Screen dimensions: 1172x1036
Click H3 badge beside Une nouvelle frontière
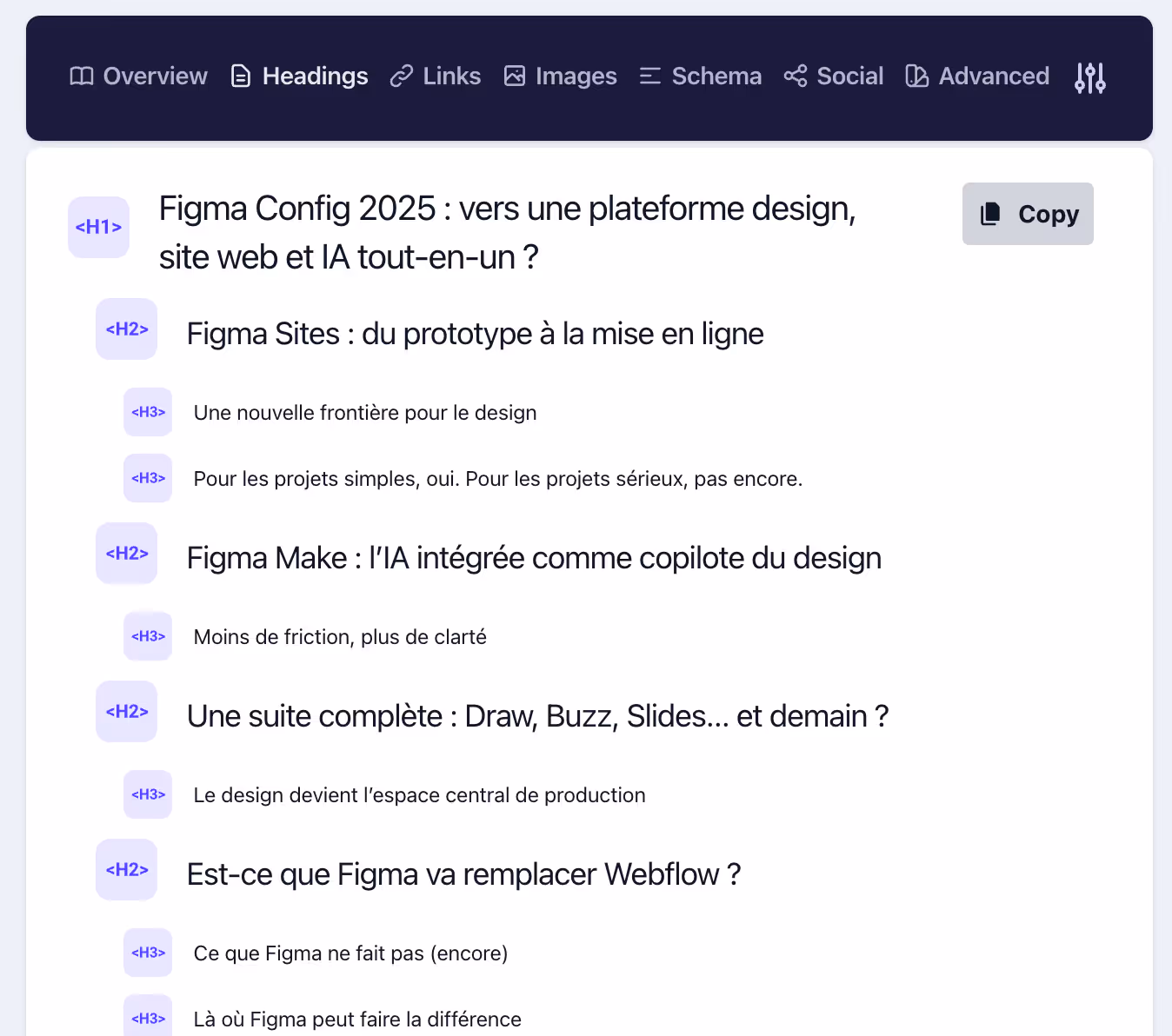point(148,412)
